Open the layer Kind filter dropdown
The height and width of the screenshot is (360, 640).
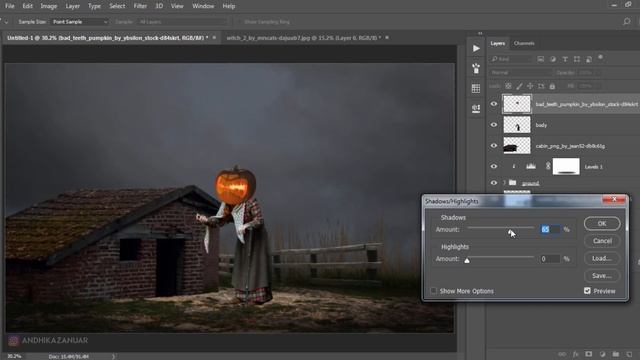click(511, 59)
